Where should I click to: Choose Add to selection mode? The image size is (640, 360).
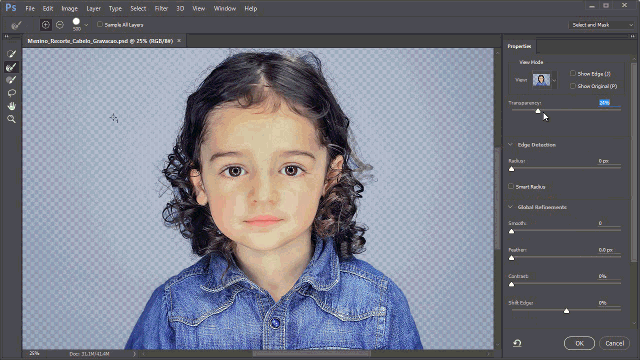click(x=46, y=25)
